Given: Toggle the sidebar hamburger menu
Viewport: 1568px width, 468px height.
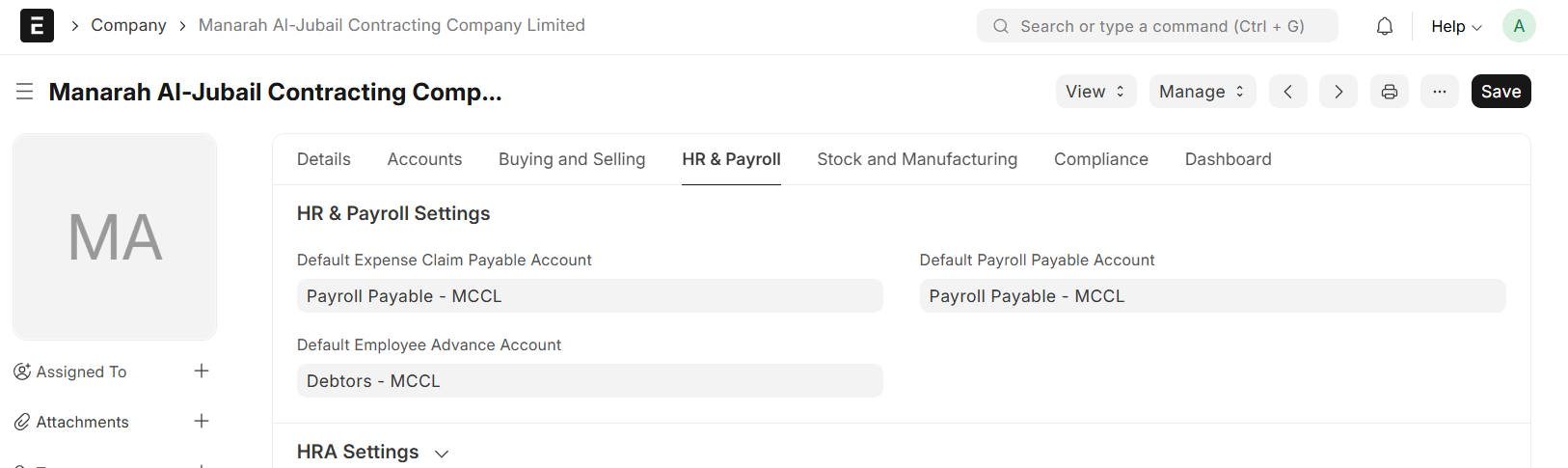Looking at the screenshot, I should click(x=25, y=92).
